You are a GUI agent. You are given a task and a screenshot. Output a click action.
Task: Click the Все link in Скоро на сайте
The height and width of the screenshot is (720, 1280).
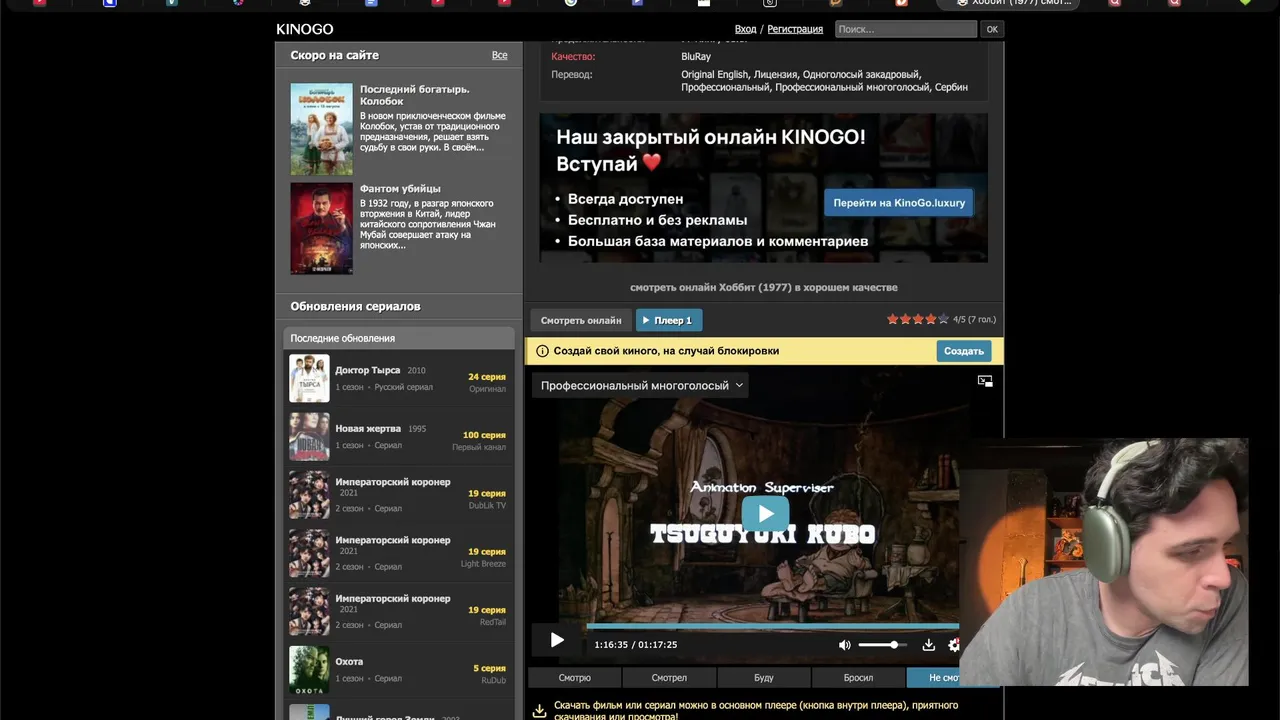point(499,55)
